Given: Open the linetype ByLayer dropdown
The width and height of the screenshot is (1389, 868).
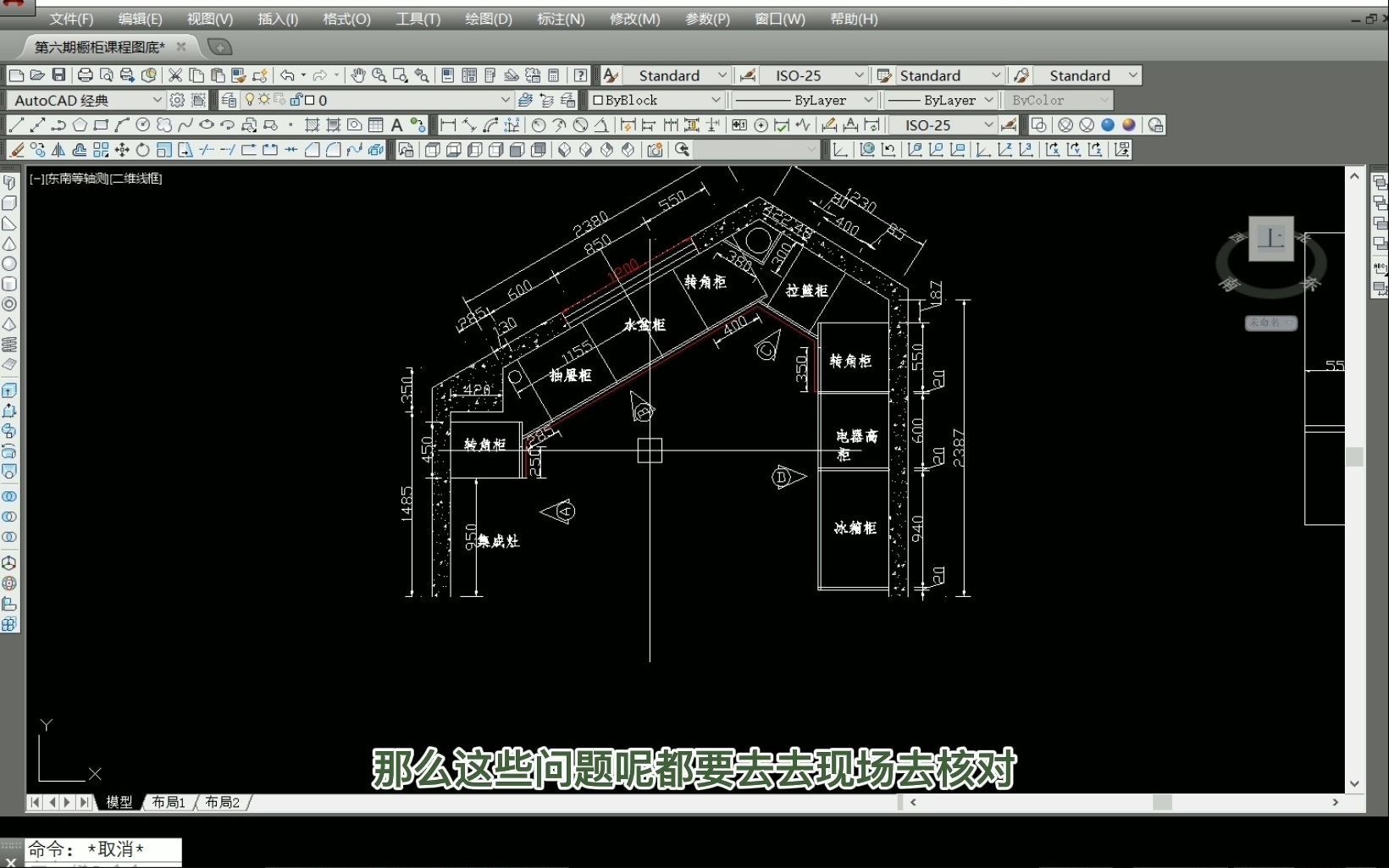Looking at the screenshot, I should [x=868, y=100].
